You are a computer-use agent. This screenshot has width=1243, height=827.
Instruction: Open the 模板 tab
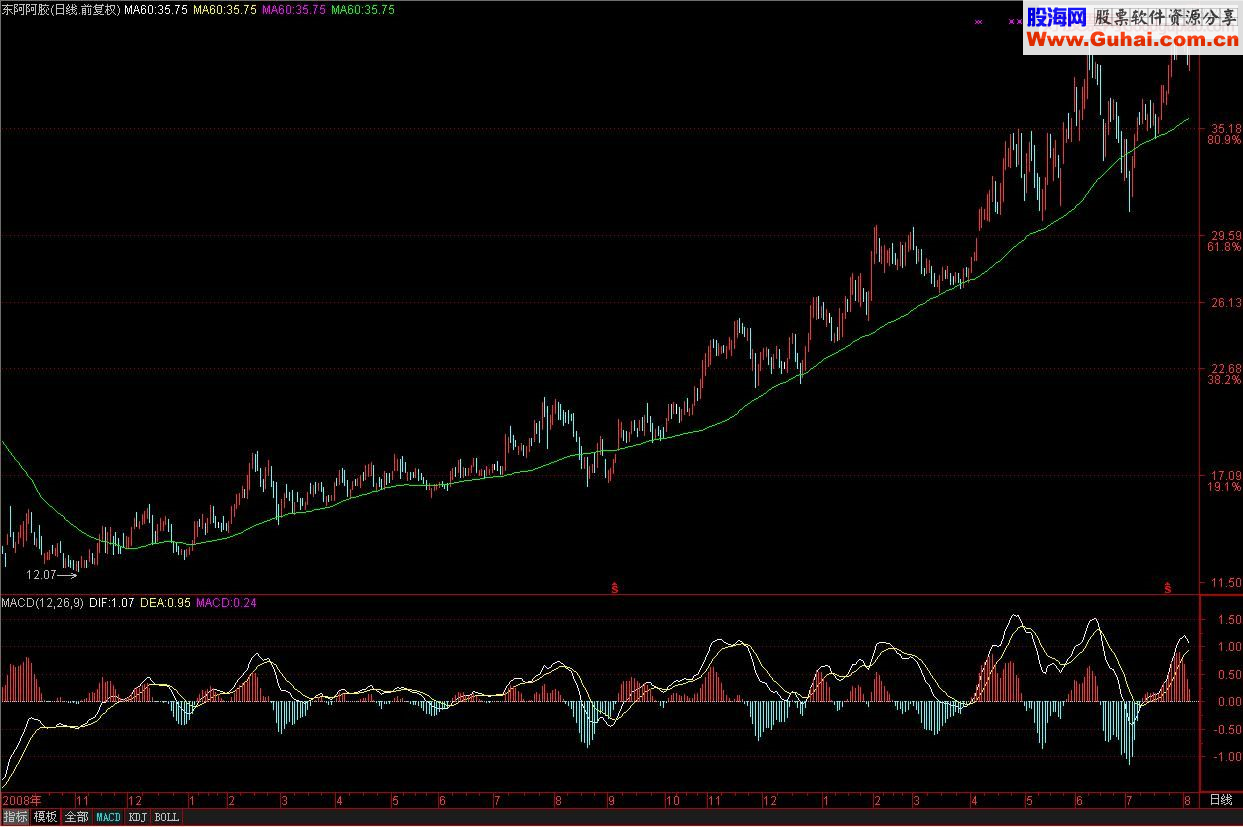click(x=46, y=817)
